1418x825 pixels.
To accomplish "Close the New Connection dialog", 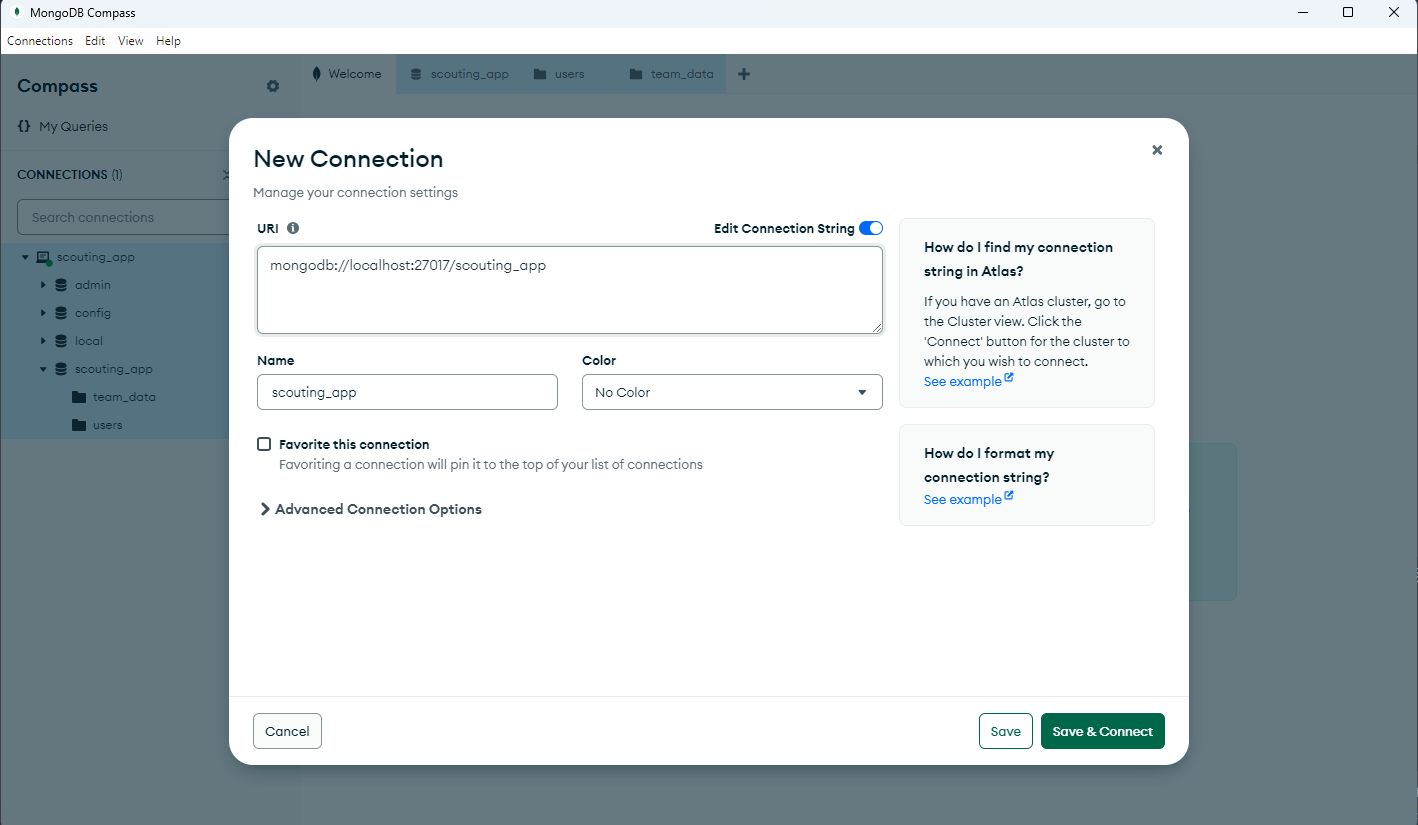I will click(1157, 150).
